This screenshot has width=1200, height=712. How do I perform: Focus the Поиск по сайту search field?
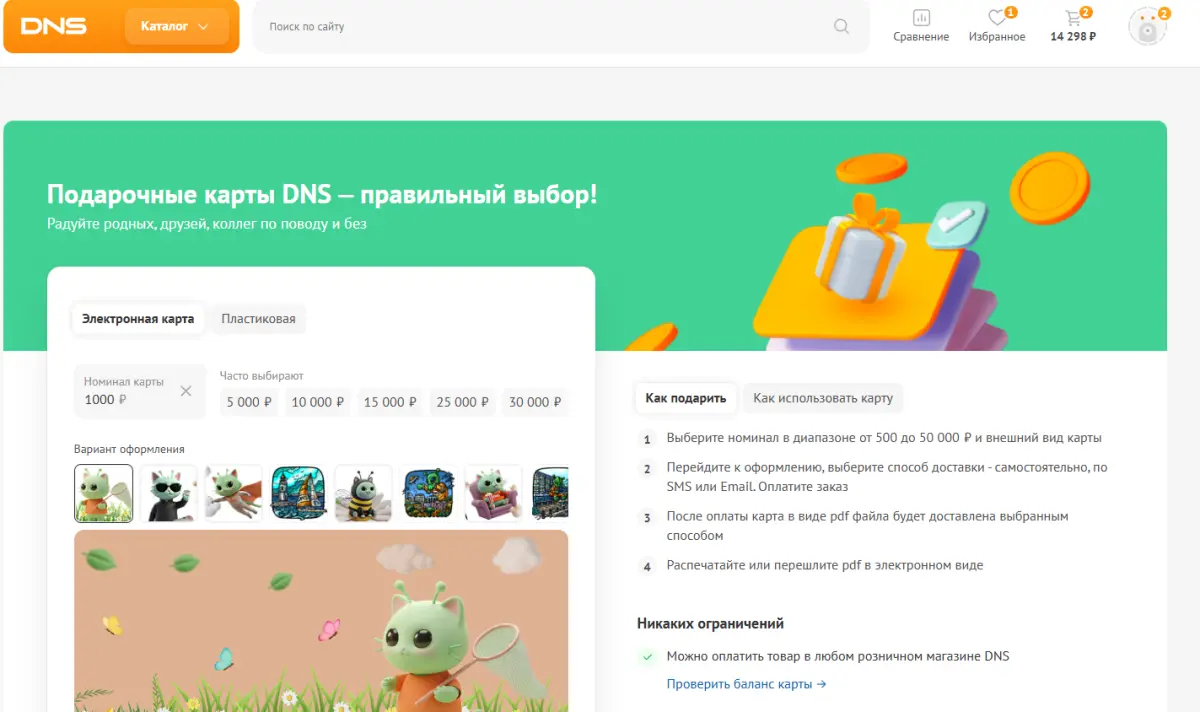pyautogui.click(x=561, y=26)
